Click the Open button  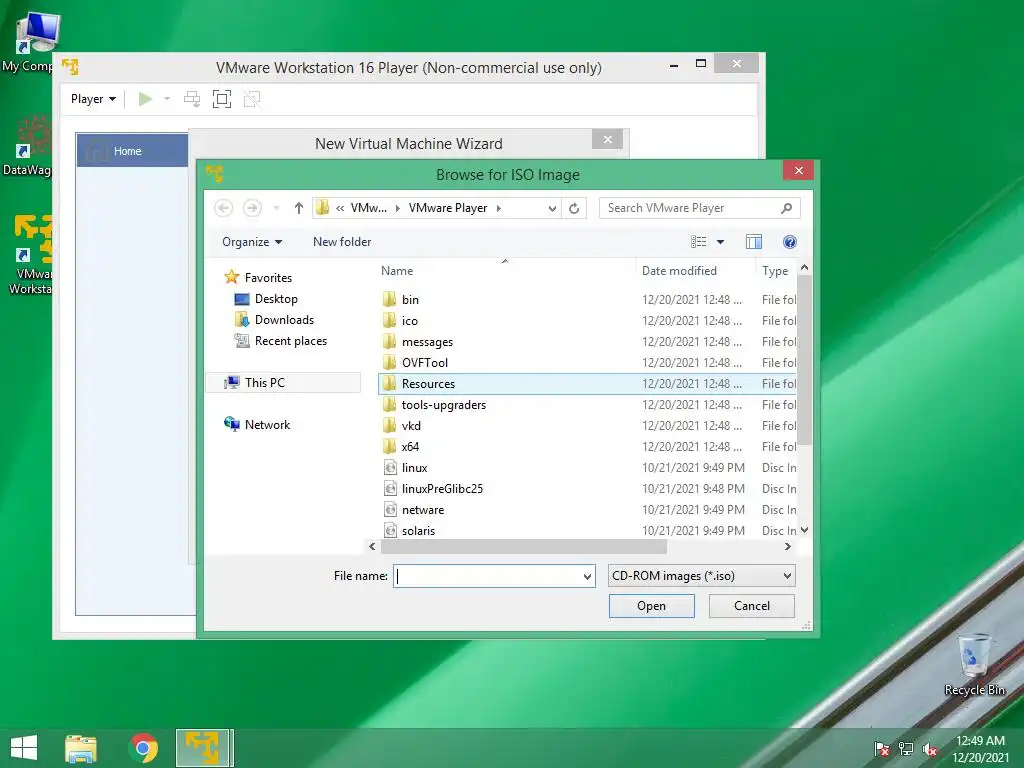tap(651, 606)
